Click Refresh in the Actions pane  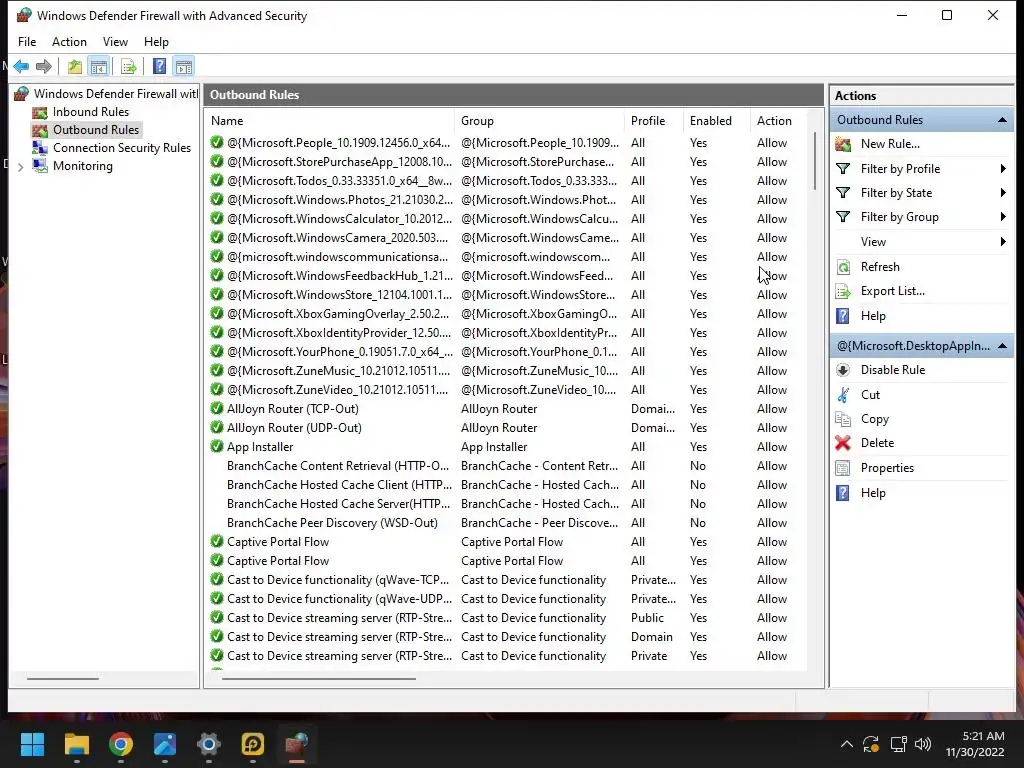(x=880, y=266)
